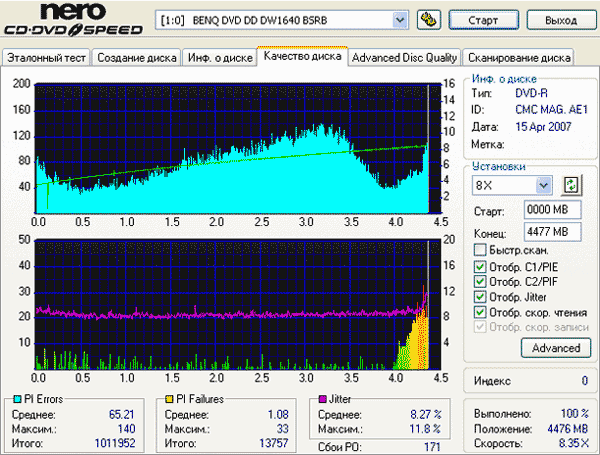
Task: Click the PI Failures total value 13757
Action: tap(274, 443)
